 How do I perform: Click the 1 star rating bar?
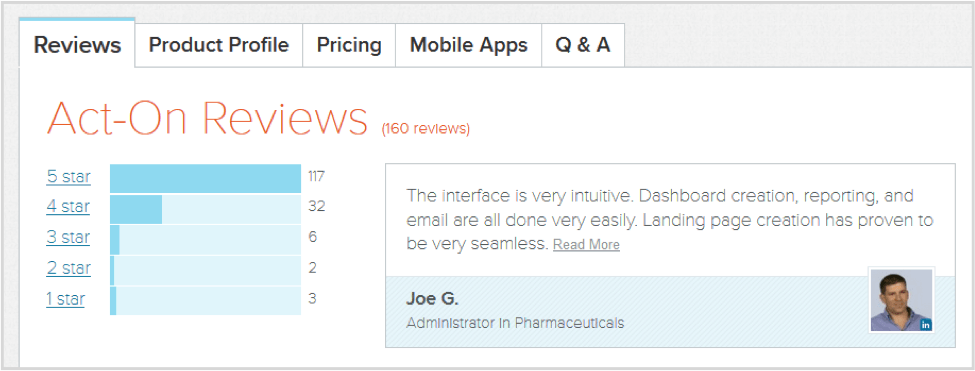point(205,301)
